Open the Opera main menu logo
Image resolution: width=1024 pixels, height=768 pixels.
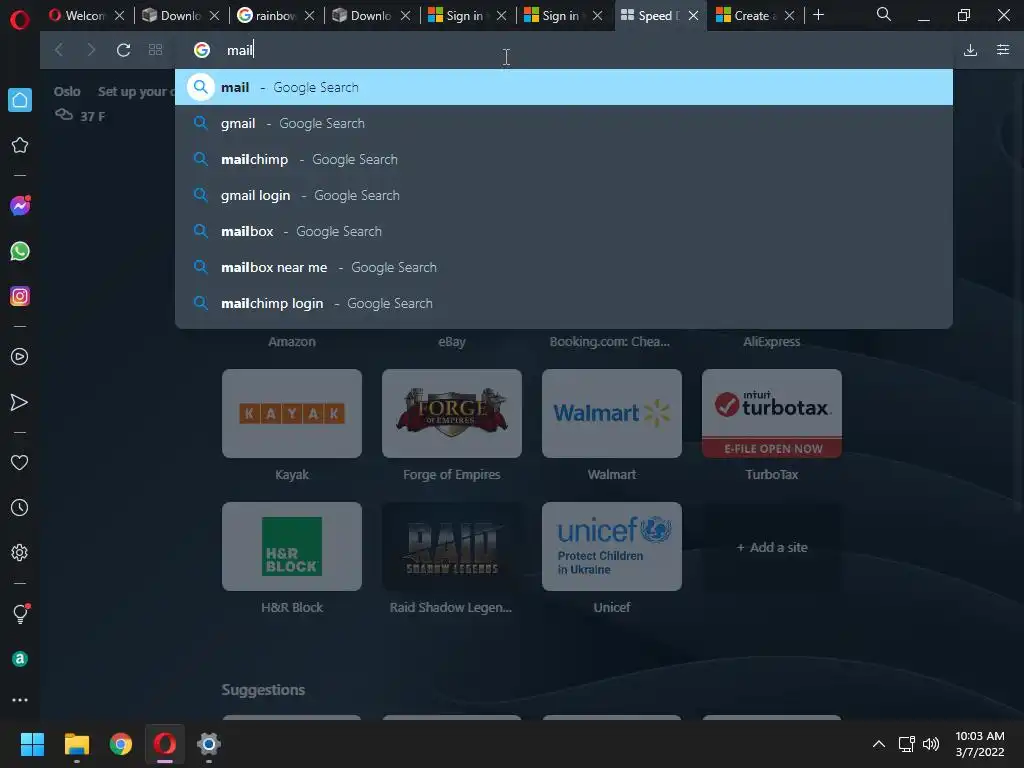(20, 20)
